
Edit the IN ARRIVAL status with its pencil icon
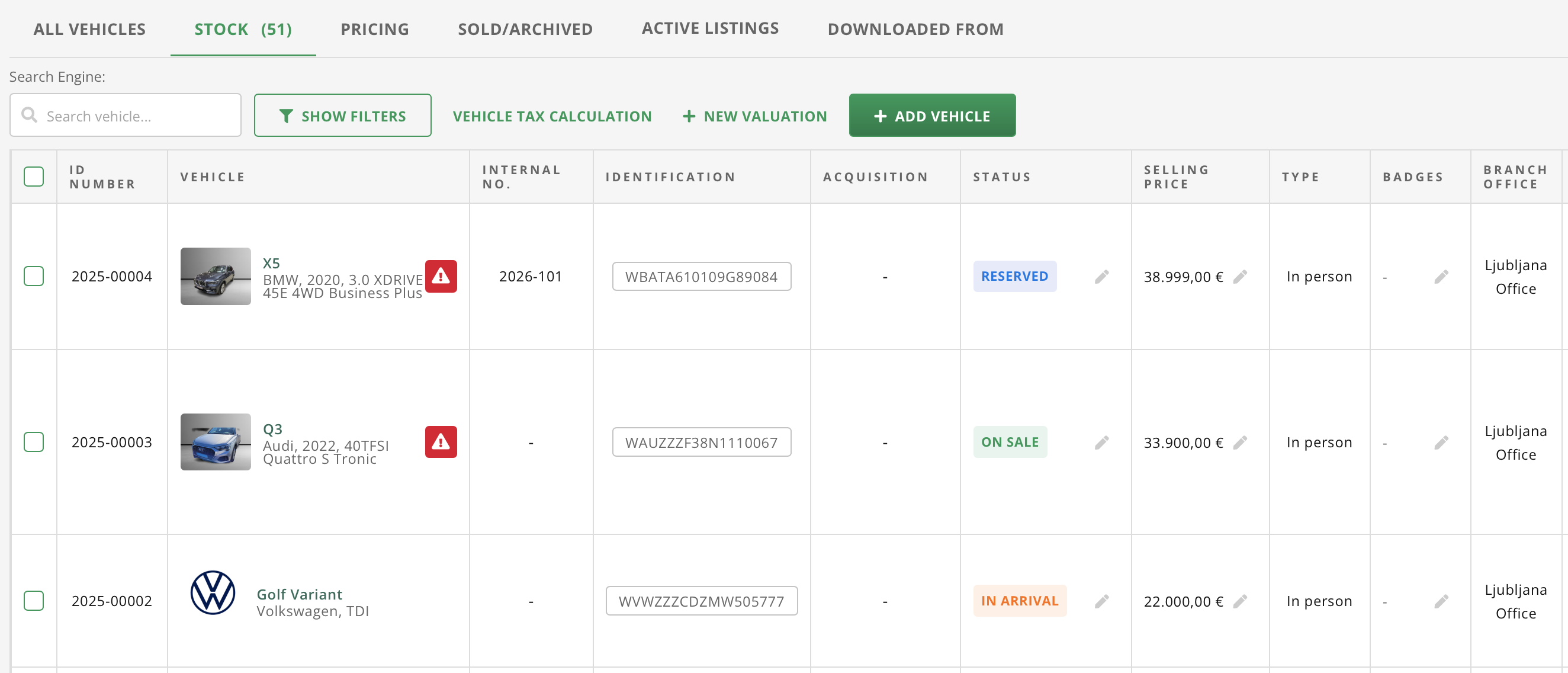coord(1101,602)
